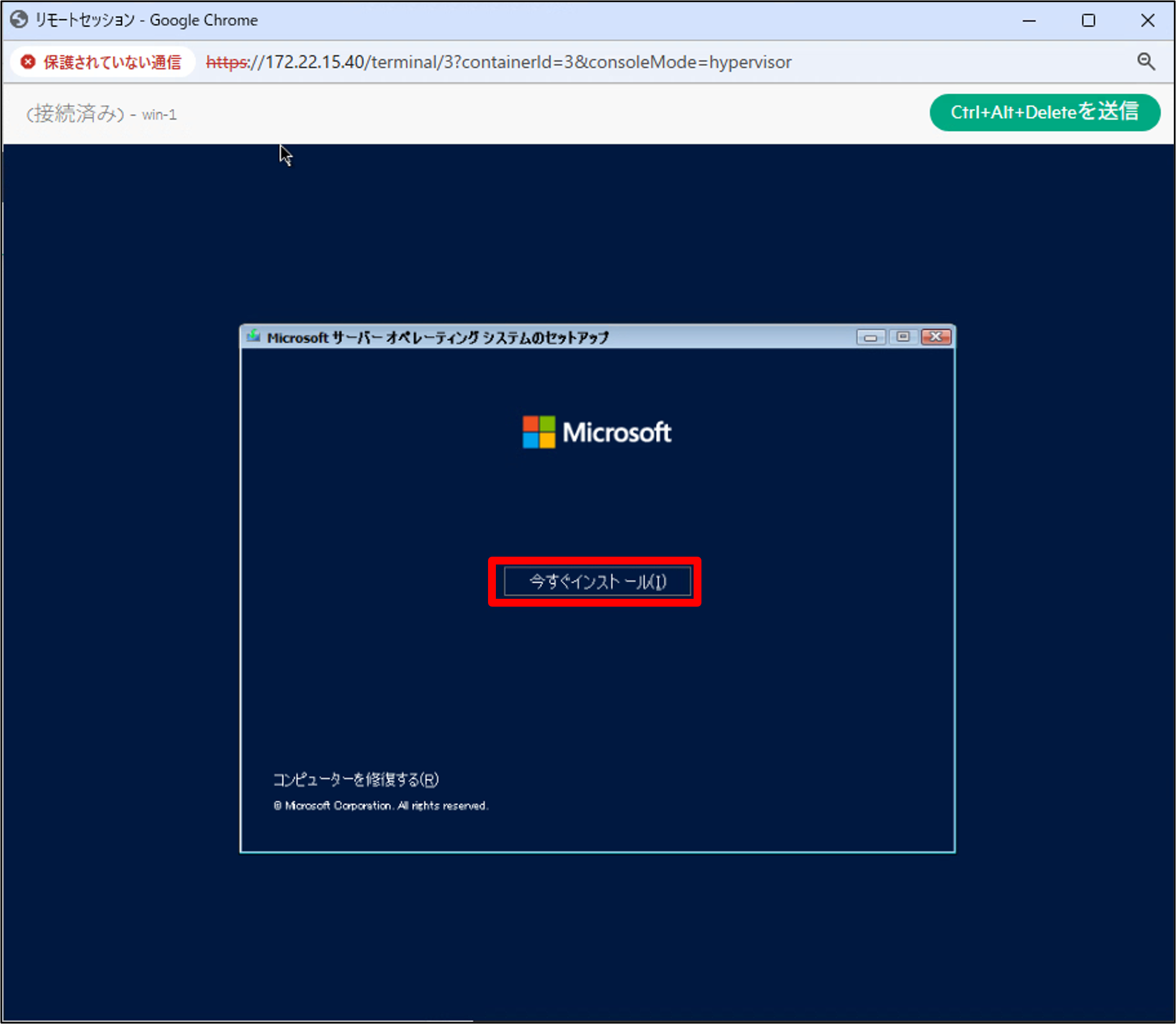Click the setup dialog's title bar icon
Image resolution: width=1176 pixels, height=1024 pixels.
[x=253, y=336]
